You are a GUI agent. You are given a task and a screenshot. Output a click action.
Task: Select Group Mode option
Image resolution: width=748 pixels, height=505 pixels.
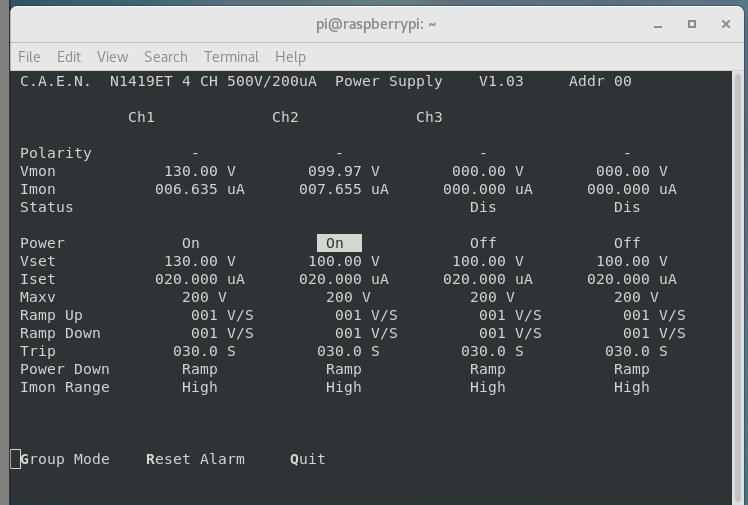[x=64, y=459]
